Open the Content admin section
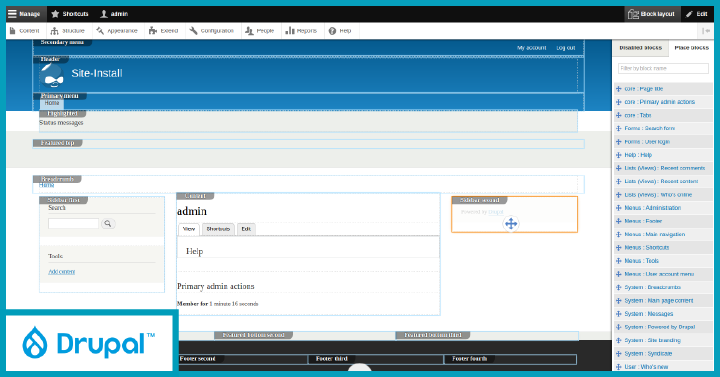720x377 pixels. pos(24,31)
